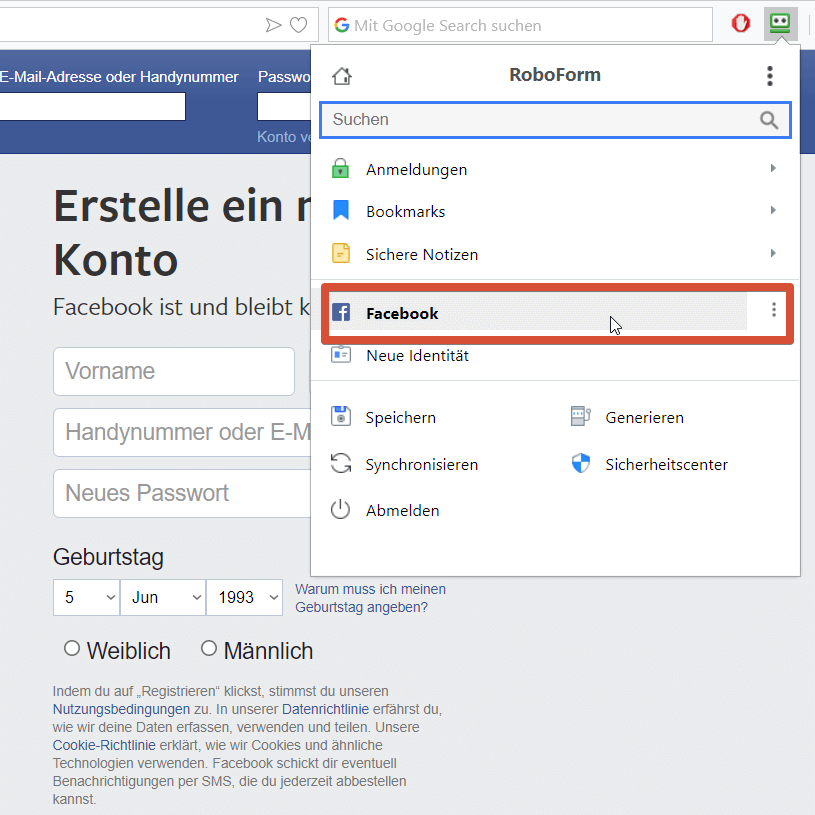
Task: Click the 'Mit Google Search suchen' field
Action: tap(520, 25)
